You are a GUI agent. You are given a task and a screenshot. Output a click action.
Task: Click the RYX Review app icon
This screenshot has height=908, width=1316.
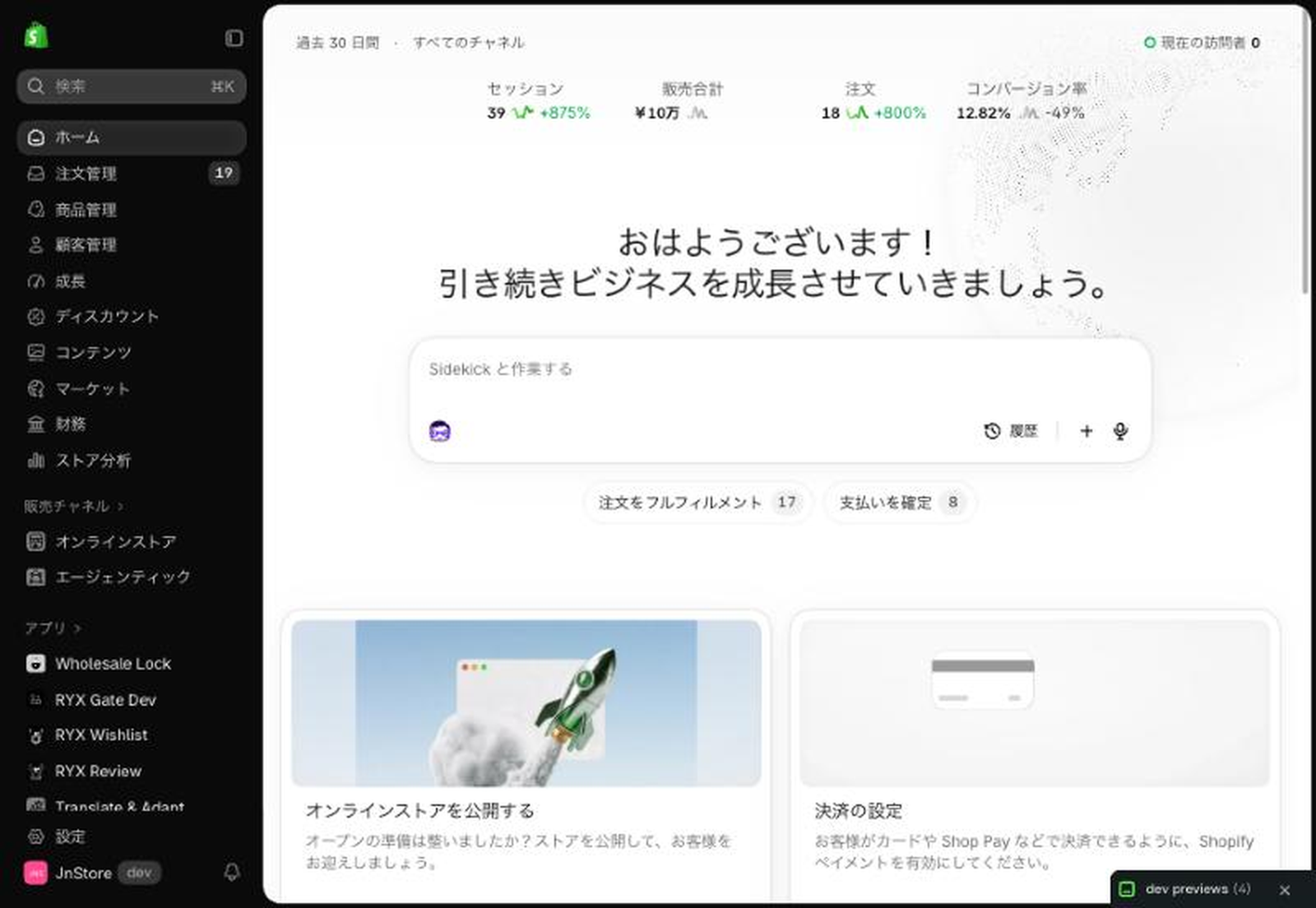click(36, 771)
